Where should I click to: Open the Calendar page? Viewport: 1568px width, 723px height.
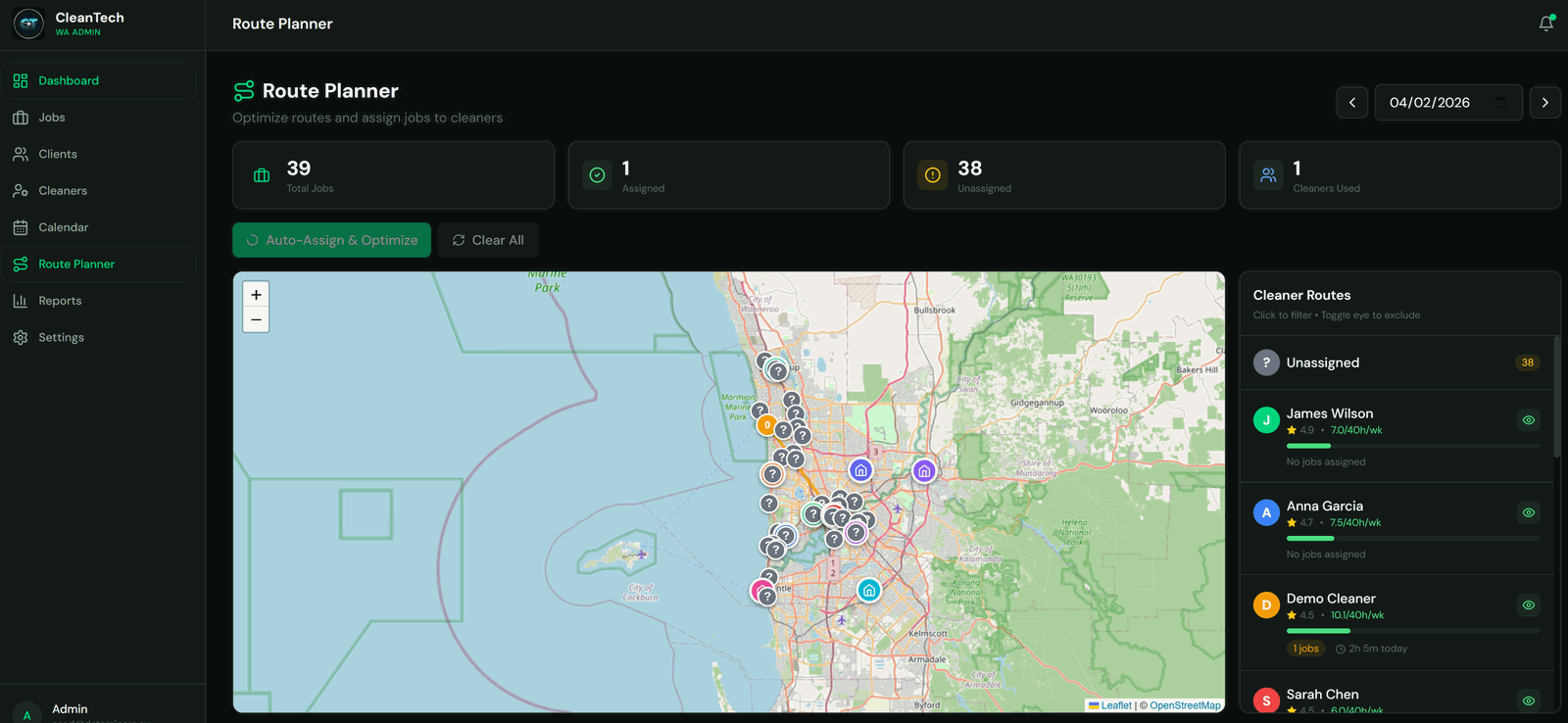click(98, 227)
